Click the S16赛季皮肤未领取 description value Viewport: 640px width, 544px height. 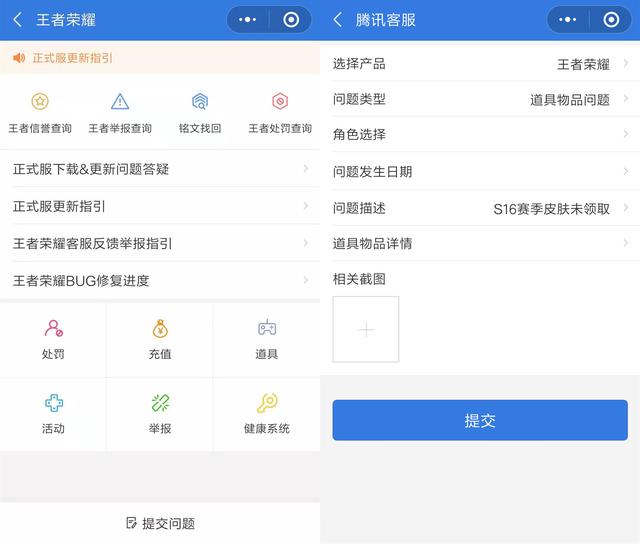pos(551,209)
